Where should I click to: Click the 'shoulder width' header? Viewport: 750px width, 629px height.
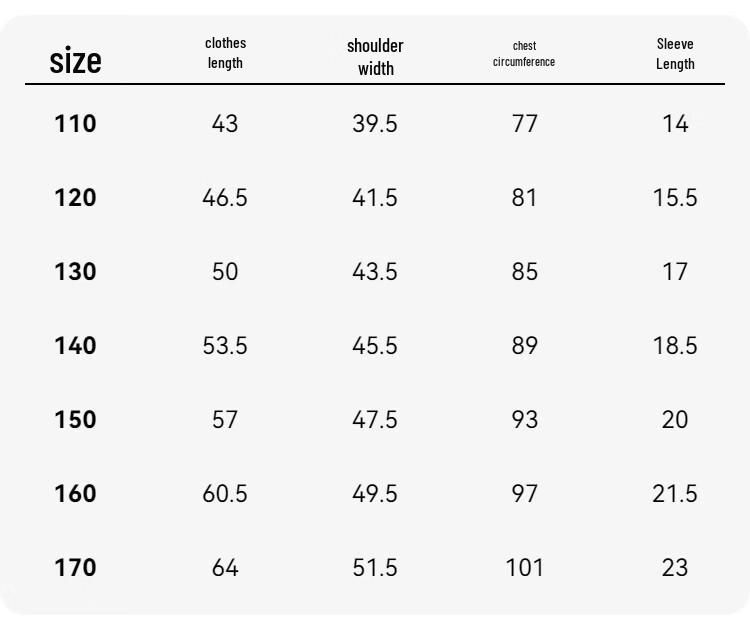coord(375,57)
